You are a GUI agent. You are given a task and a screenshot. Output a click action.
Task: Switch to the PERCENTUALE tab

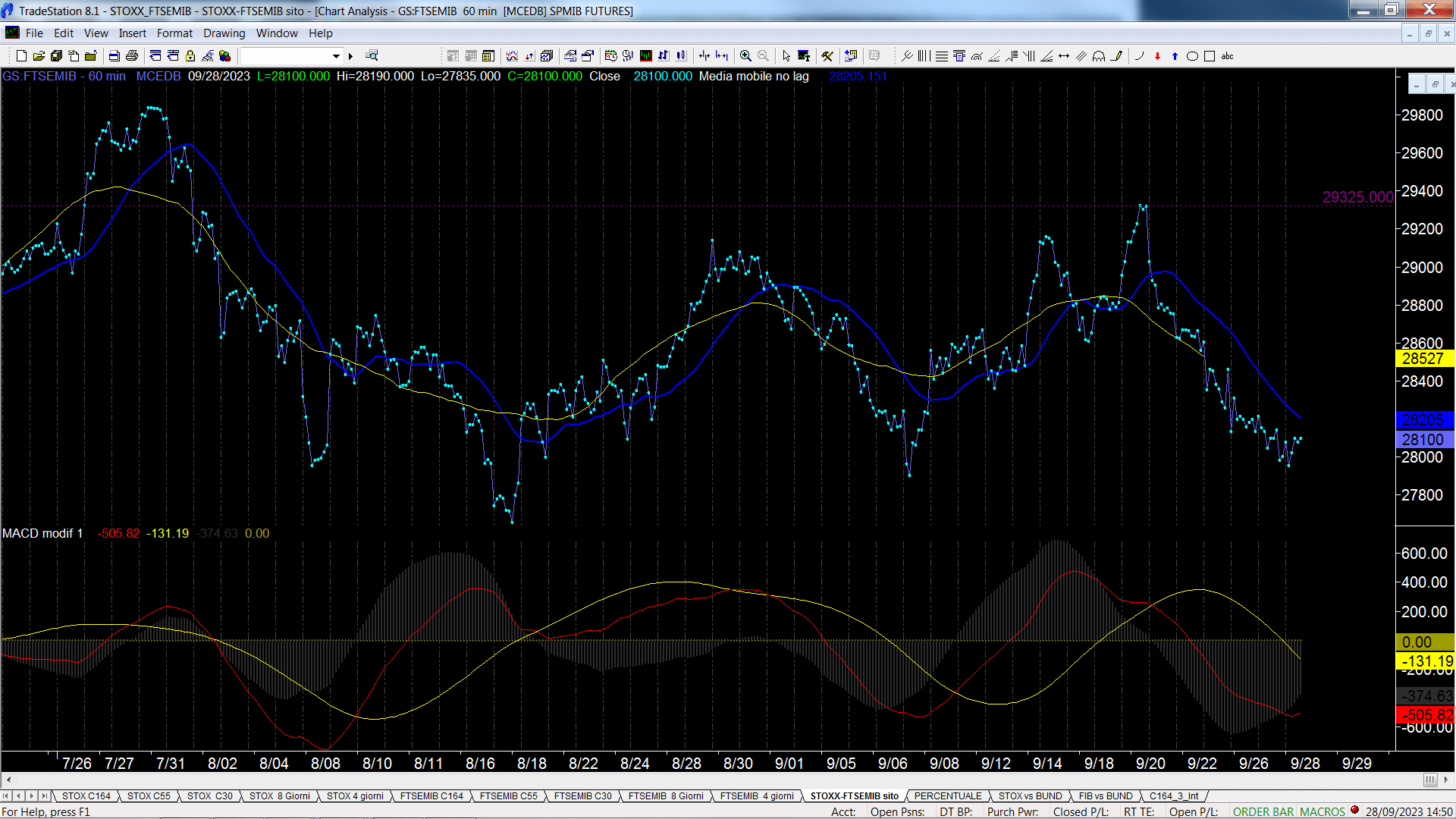pos(948,795)
